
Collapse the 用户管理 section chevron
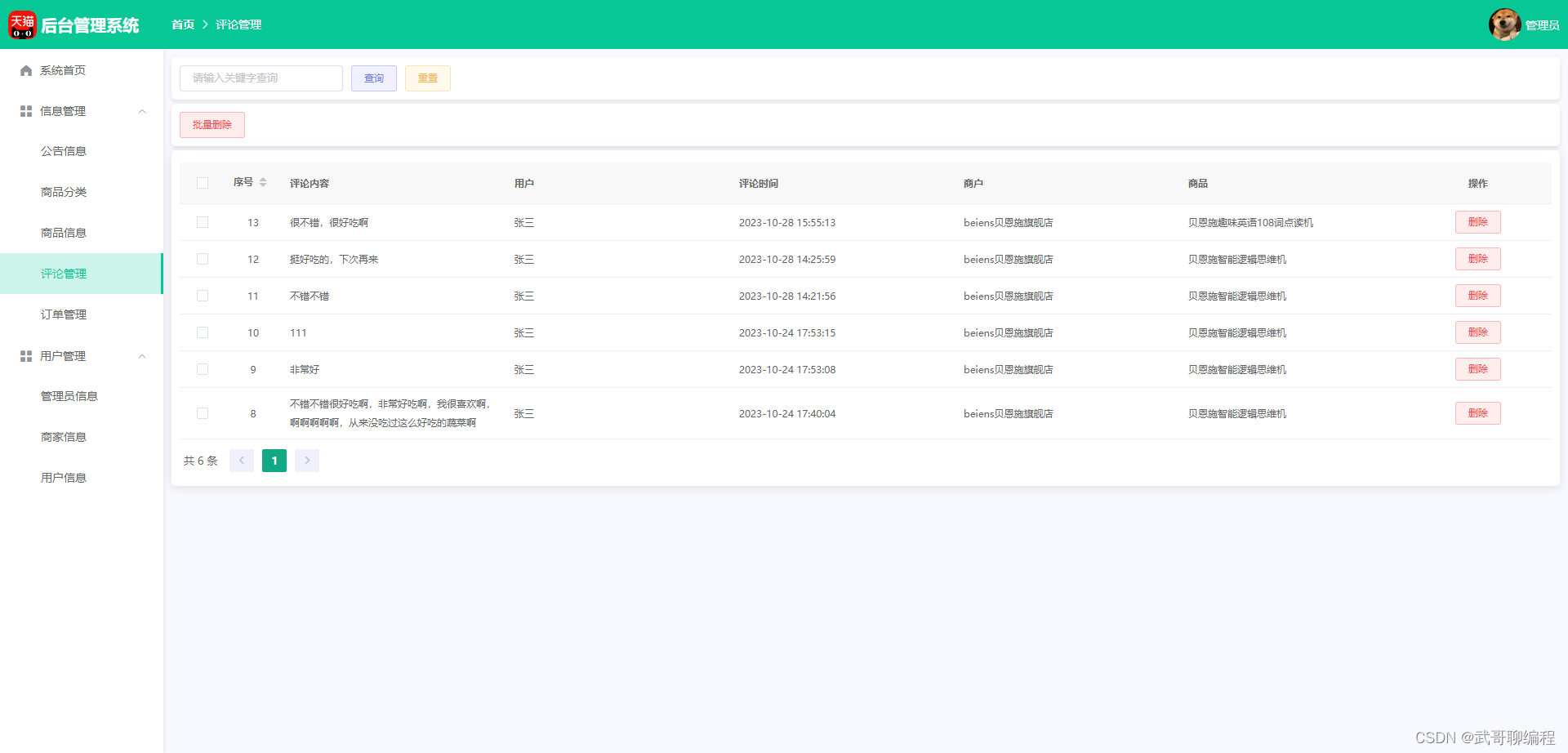pos(142,355)
